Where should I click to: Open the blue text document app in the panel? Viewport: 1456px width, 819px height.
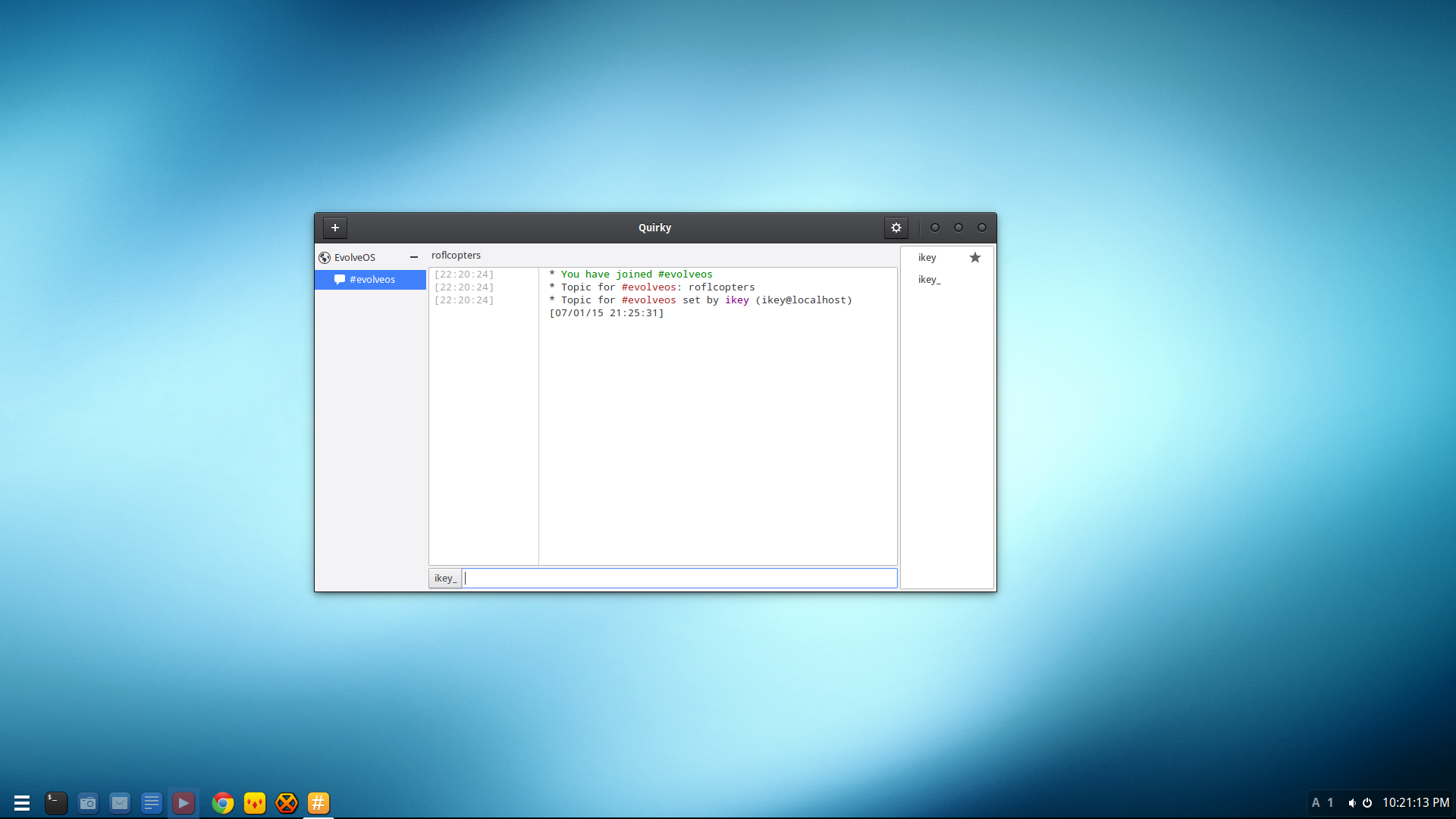(x=152, y=803)
